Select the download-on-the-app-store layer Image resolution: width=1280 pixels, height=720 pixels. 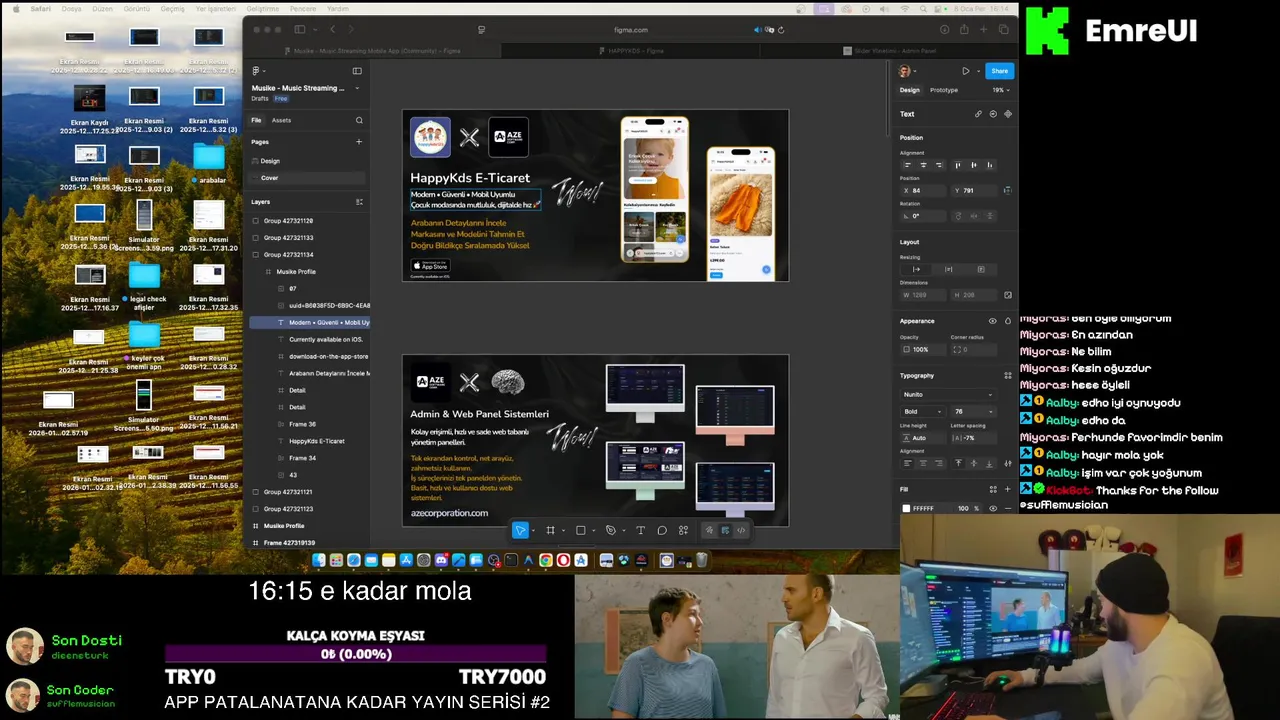[328, 356]
